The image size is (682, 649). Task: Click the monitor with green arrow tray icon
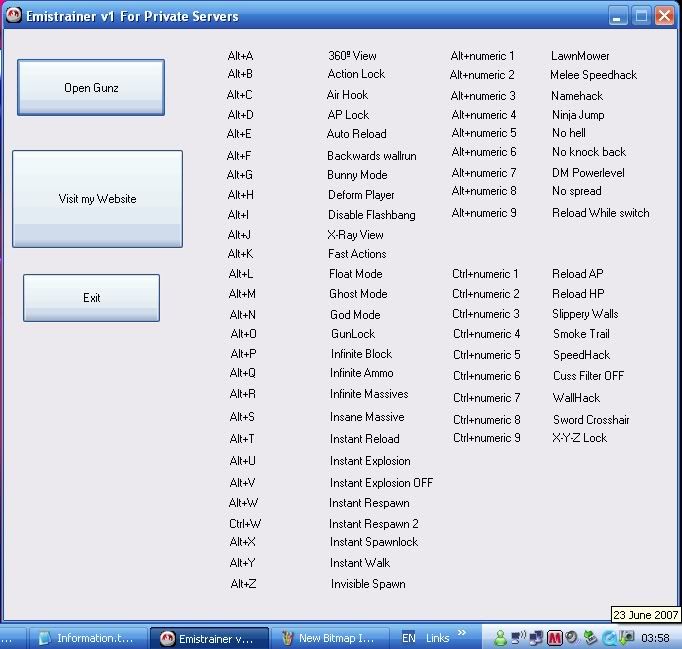click(626, 637)
